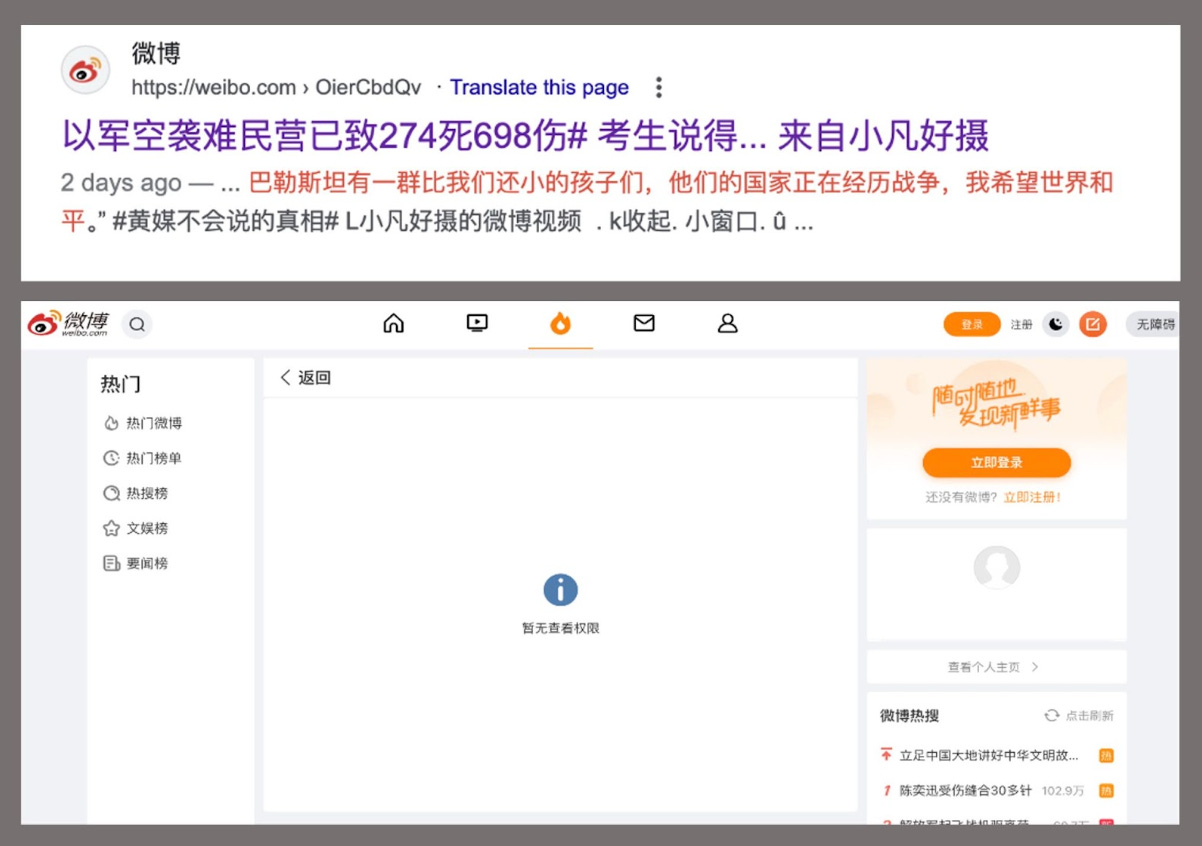
Task: Click the Weibo favicon in search result
Action: [x=85, y=71]
